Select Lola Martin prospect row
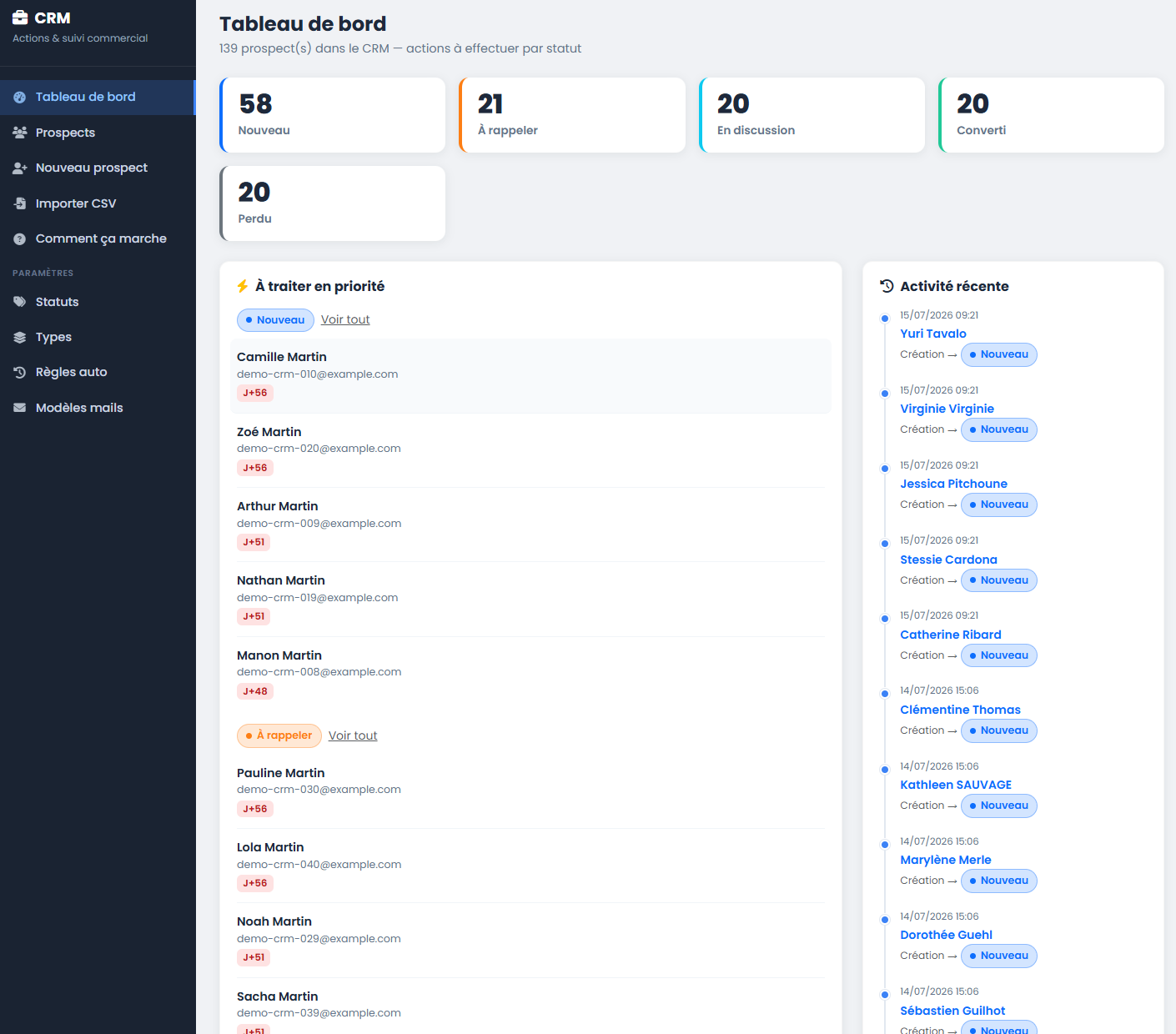Viewport: 1176px width, 1034px height. pos(530,865)
